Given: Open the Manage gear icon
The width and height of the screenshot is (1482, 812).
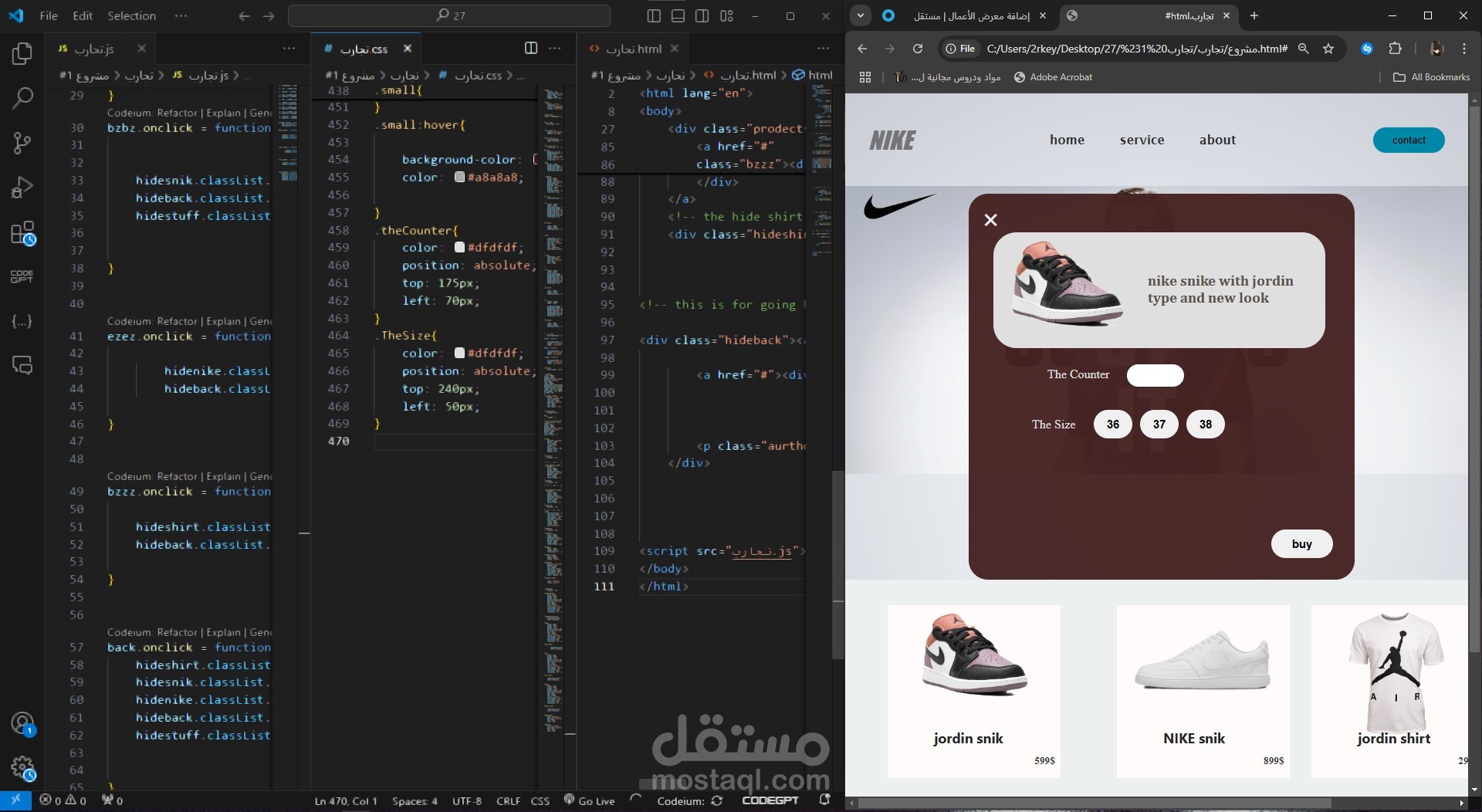Looking at the screenshot, I should [22, 768].
